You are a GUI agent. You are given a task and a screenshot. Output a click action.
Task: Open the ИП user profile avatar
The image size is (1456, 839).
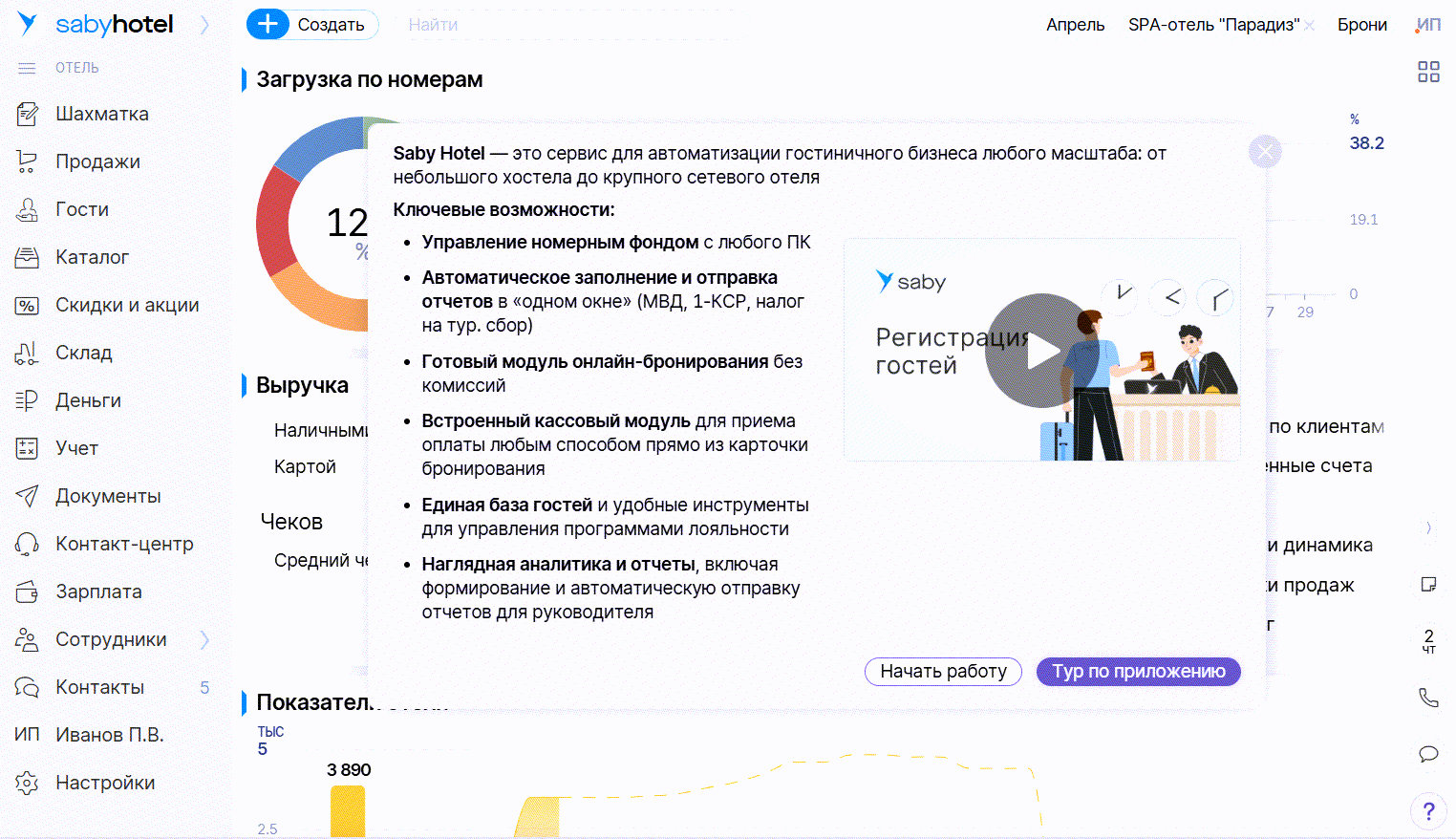(1428, 25)
